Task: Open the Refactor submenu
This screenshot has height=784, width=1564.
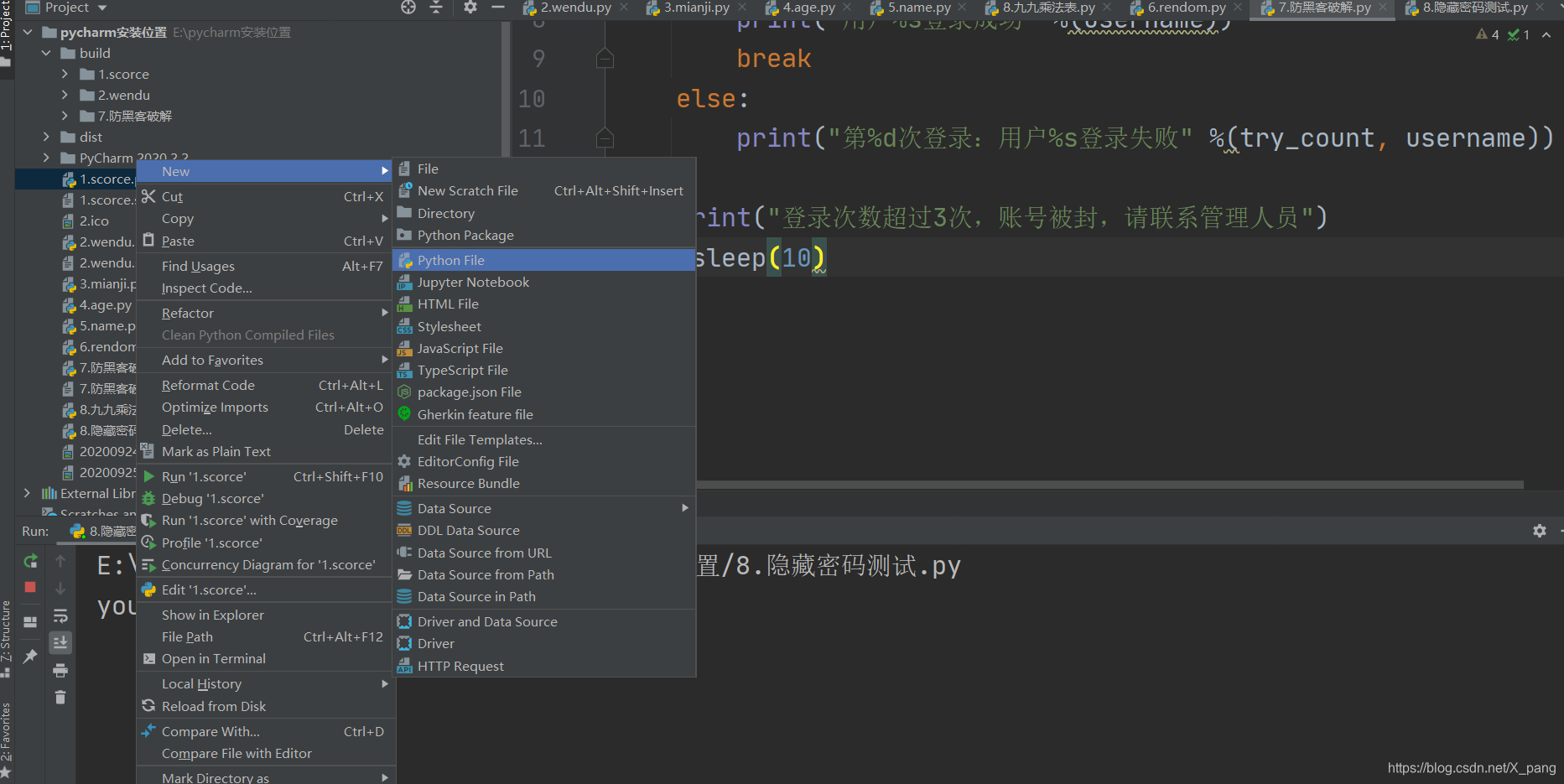Action: pos(264,313)
